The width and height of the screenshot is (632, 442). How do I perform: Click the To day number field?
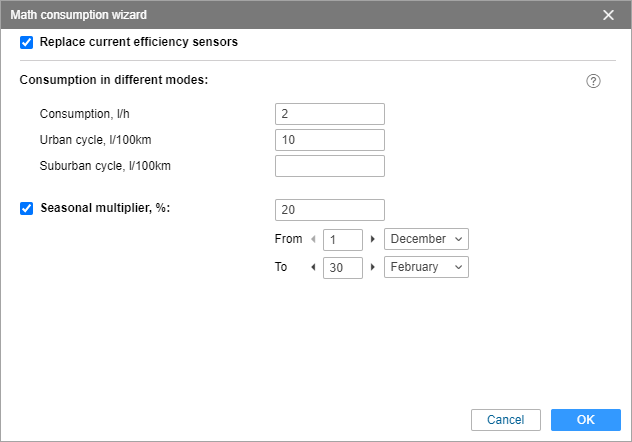click(343, 268)
